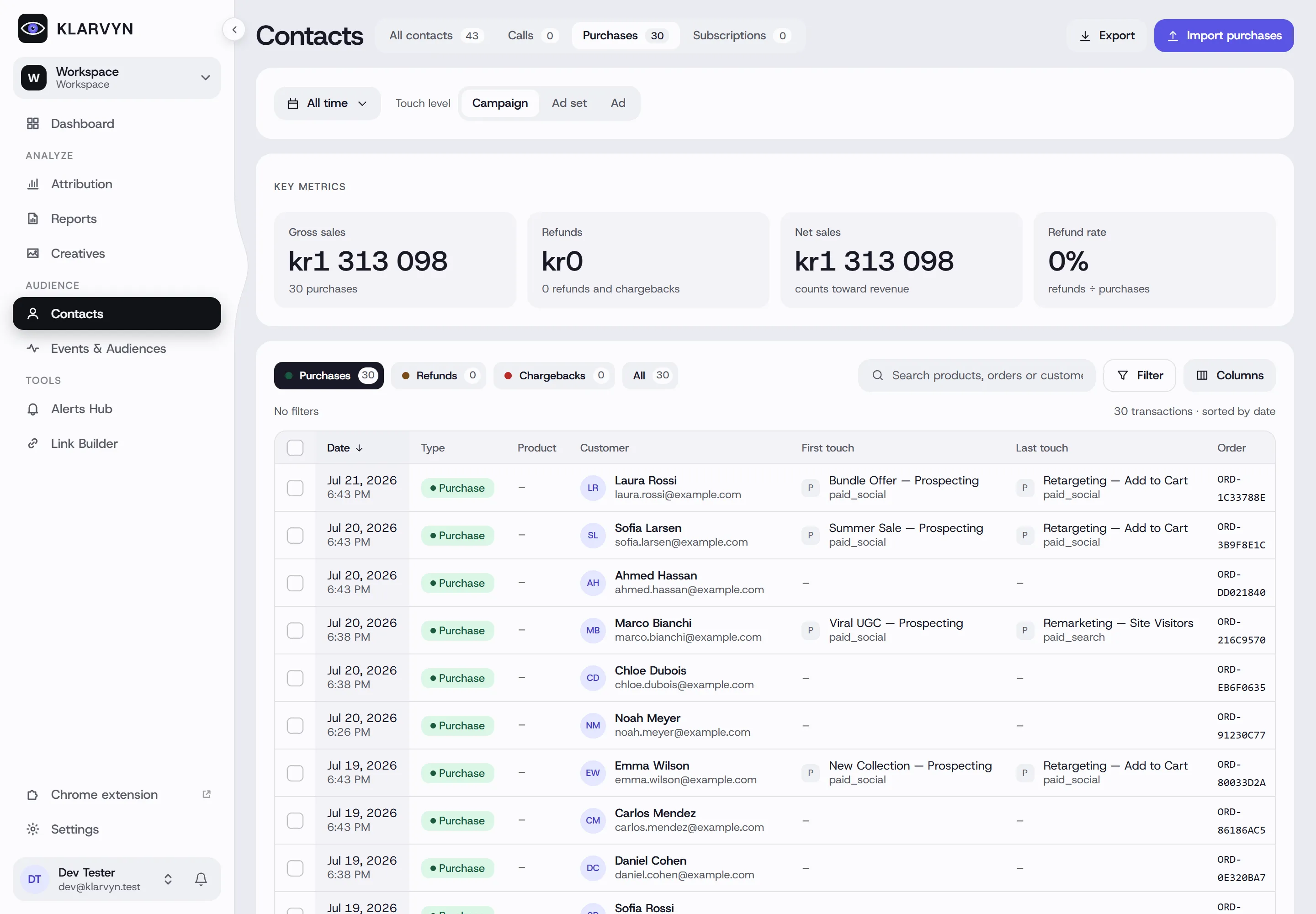The height and width of the screenshot is (914, 1316).
Task: Collapse the sidebar with the chevron button
Action: click(234, 30)
